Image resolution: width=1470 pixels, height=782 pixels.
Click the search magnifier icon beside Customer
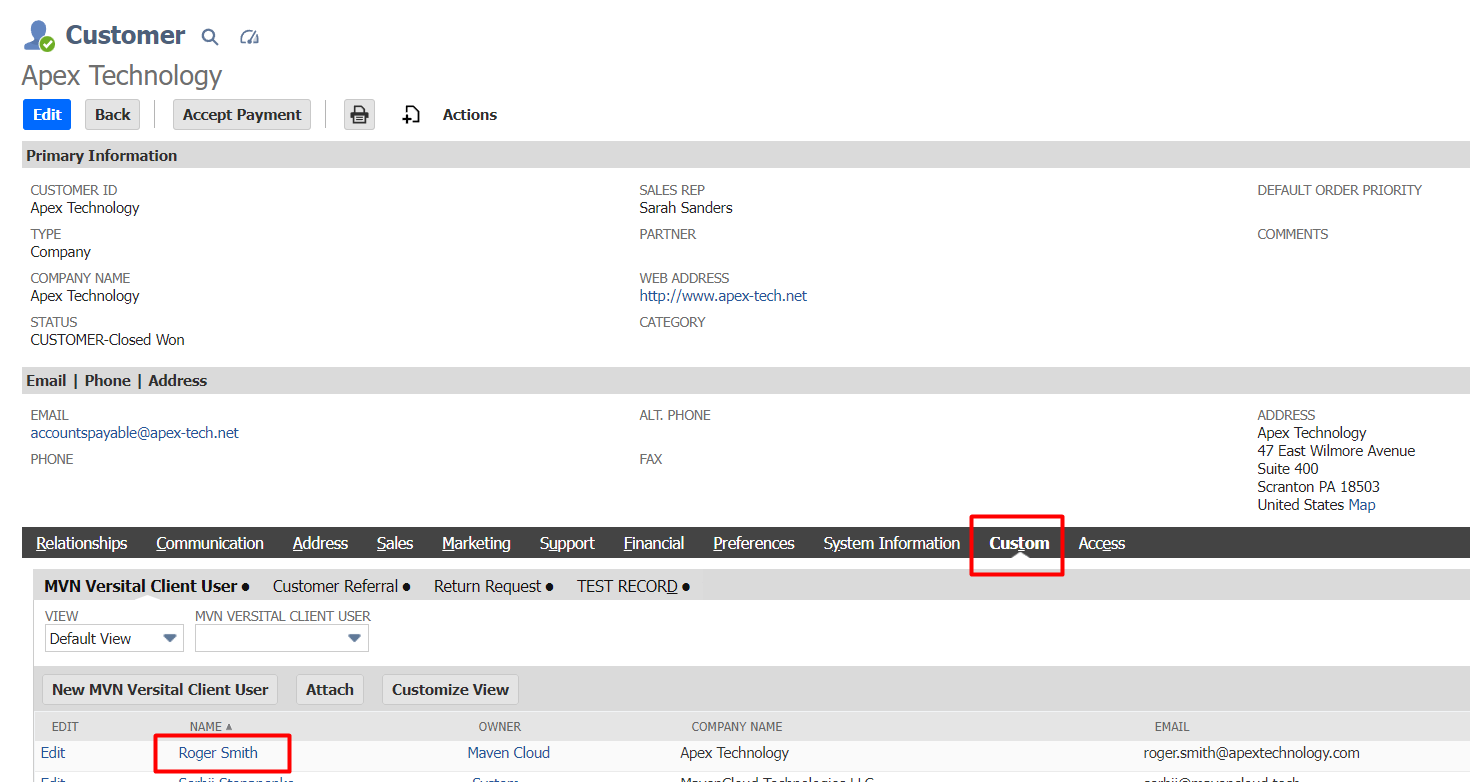(210, 37)
